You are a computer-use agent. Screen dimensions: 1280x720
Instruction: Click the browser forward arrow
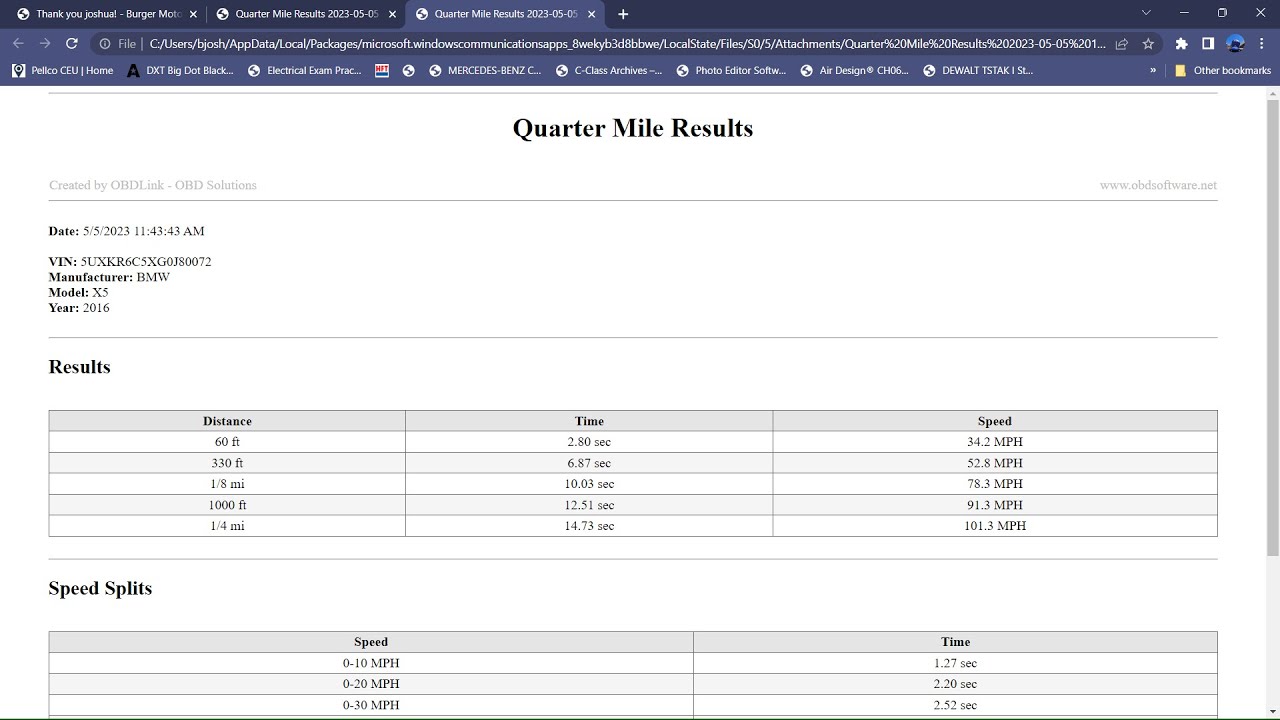[45, 44]
